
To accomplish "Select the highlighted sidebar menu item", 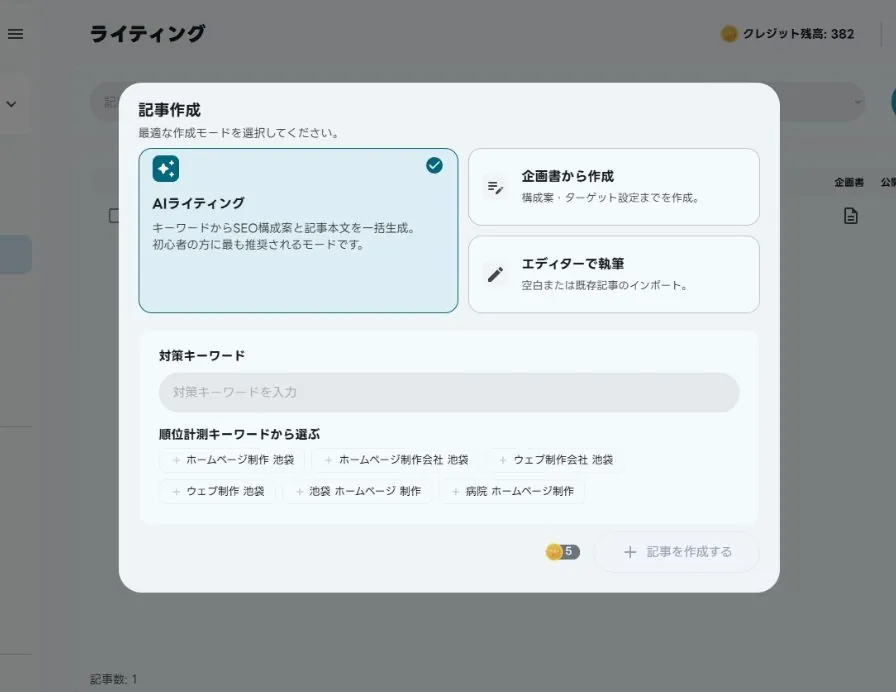I will (15, 254).
